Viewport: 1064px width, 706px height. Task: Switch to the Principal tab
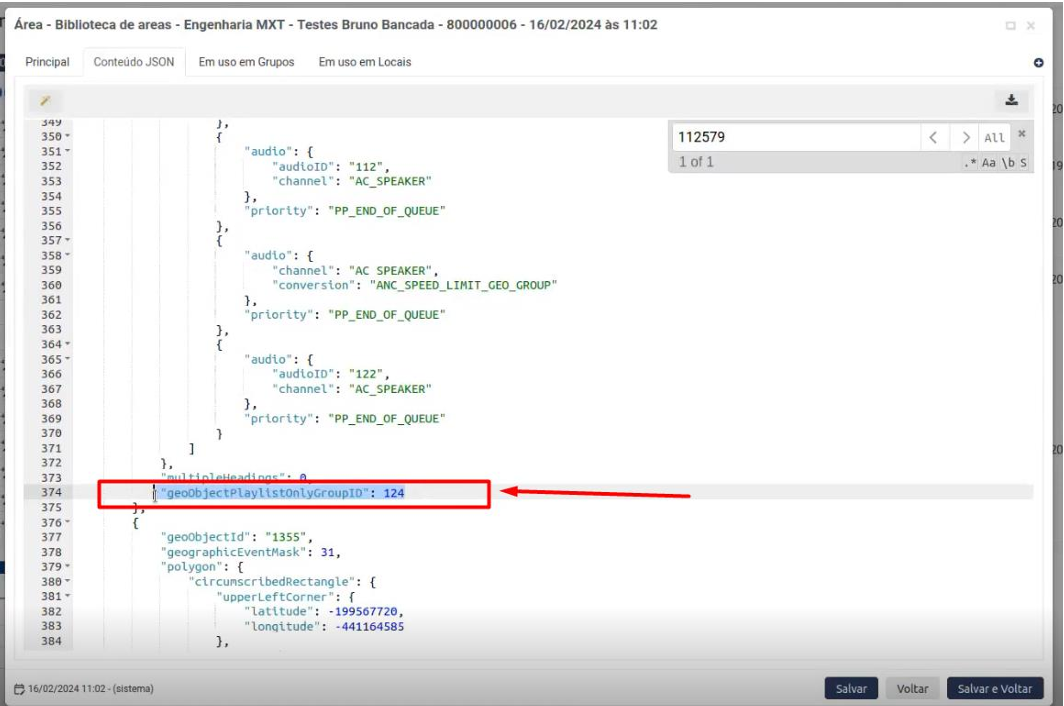(47, 62)
